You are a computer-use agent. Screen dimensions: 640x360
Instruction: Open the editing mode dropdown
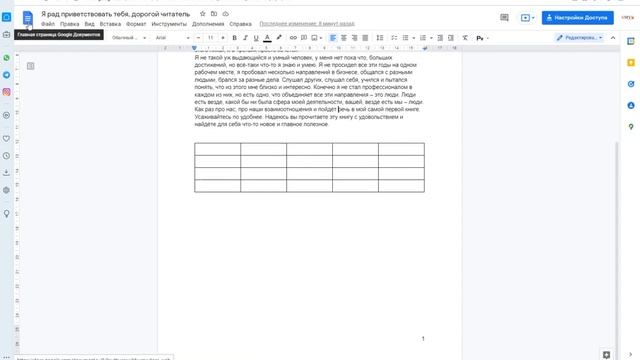579,38
